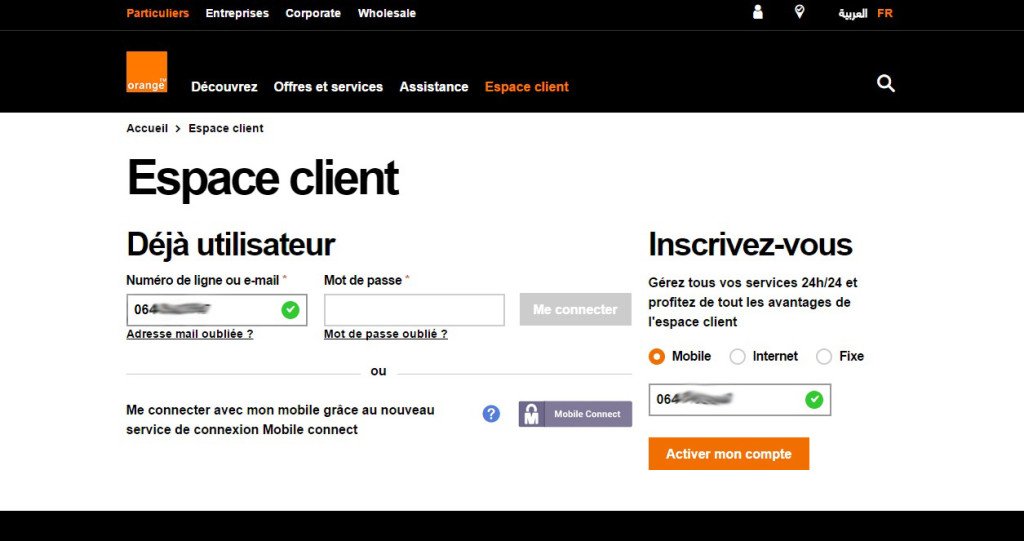1024x541 pixels.
Task: Go to Espace client in navigation bar
Action: 526,87
